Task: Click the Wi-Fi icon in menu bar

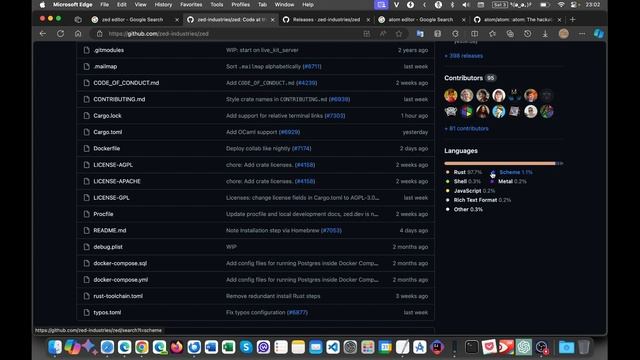Action: [561, 4]
